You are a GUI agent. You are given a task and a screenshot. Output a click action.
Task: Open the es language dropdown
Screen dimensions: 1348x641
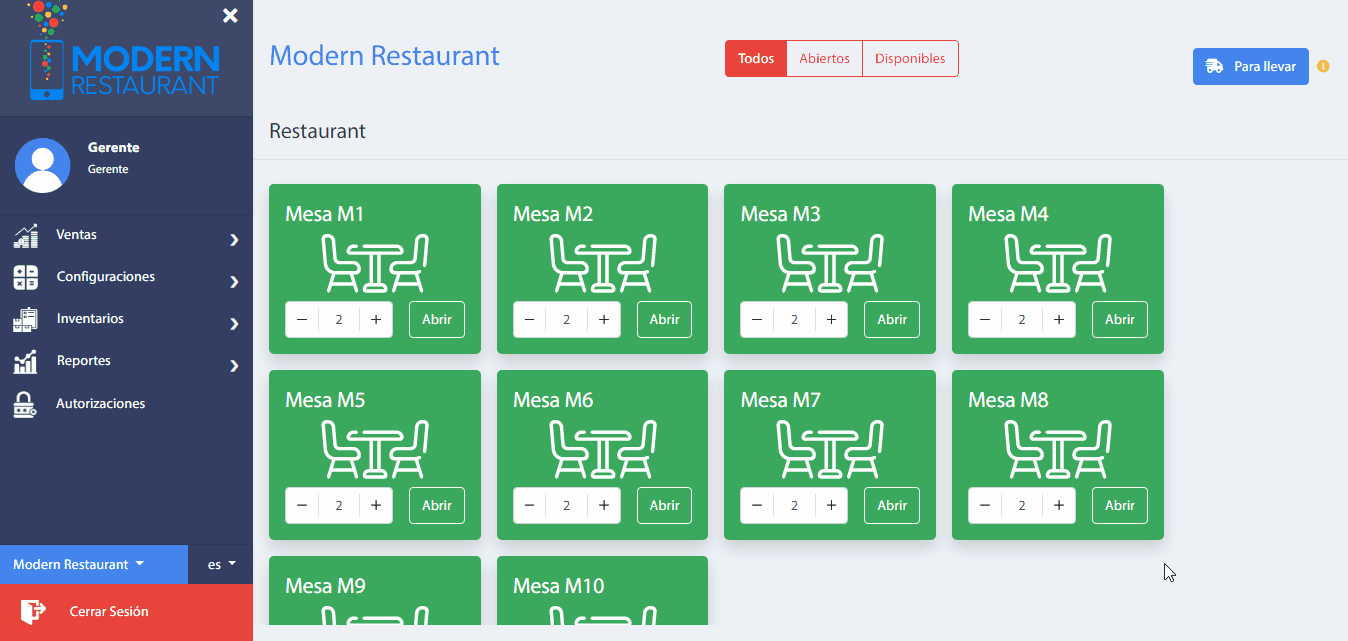[221, 564]
